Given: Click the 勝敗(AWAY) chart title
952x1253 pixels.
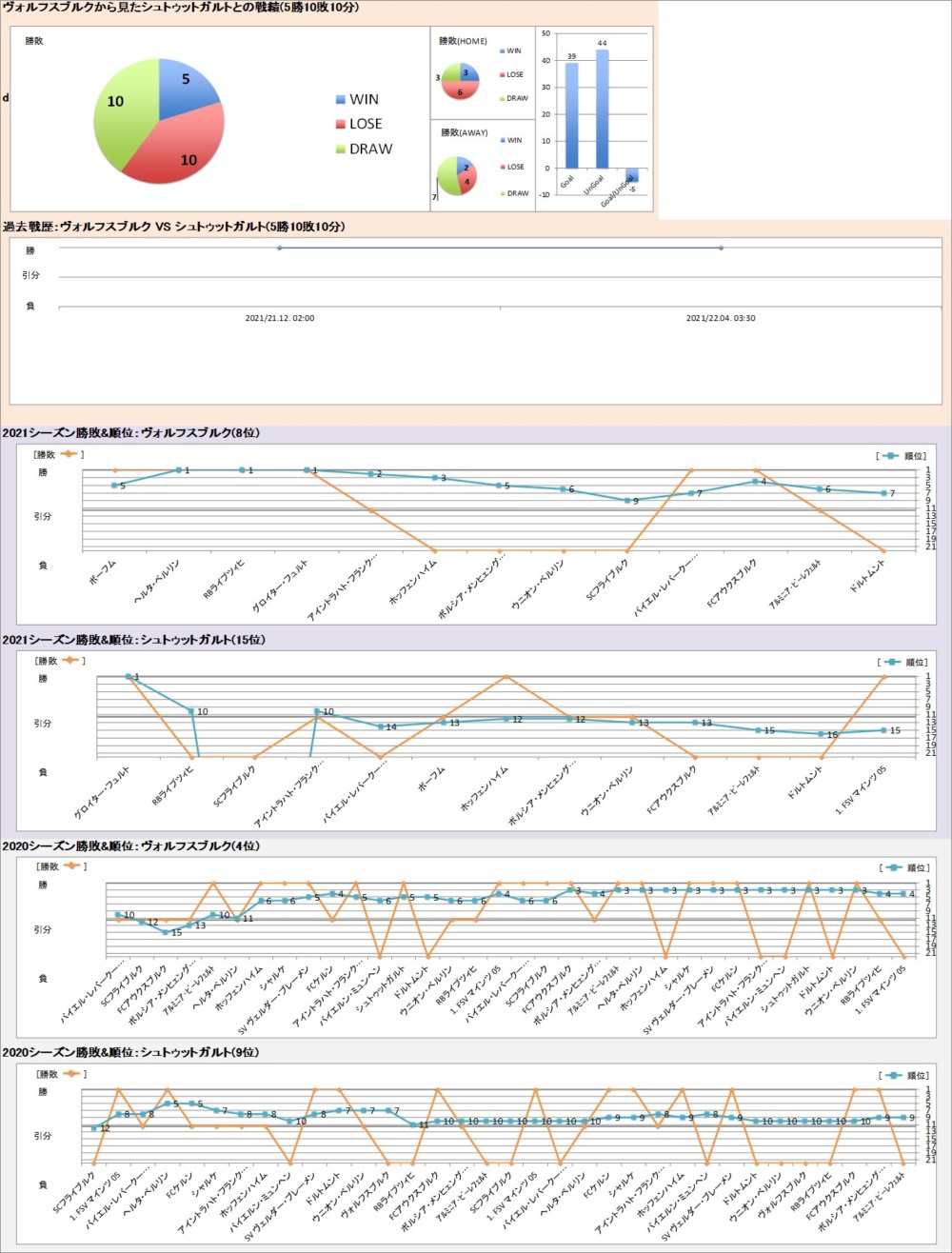Looking at the screenshot, I should pos(463,132).
